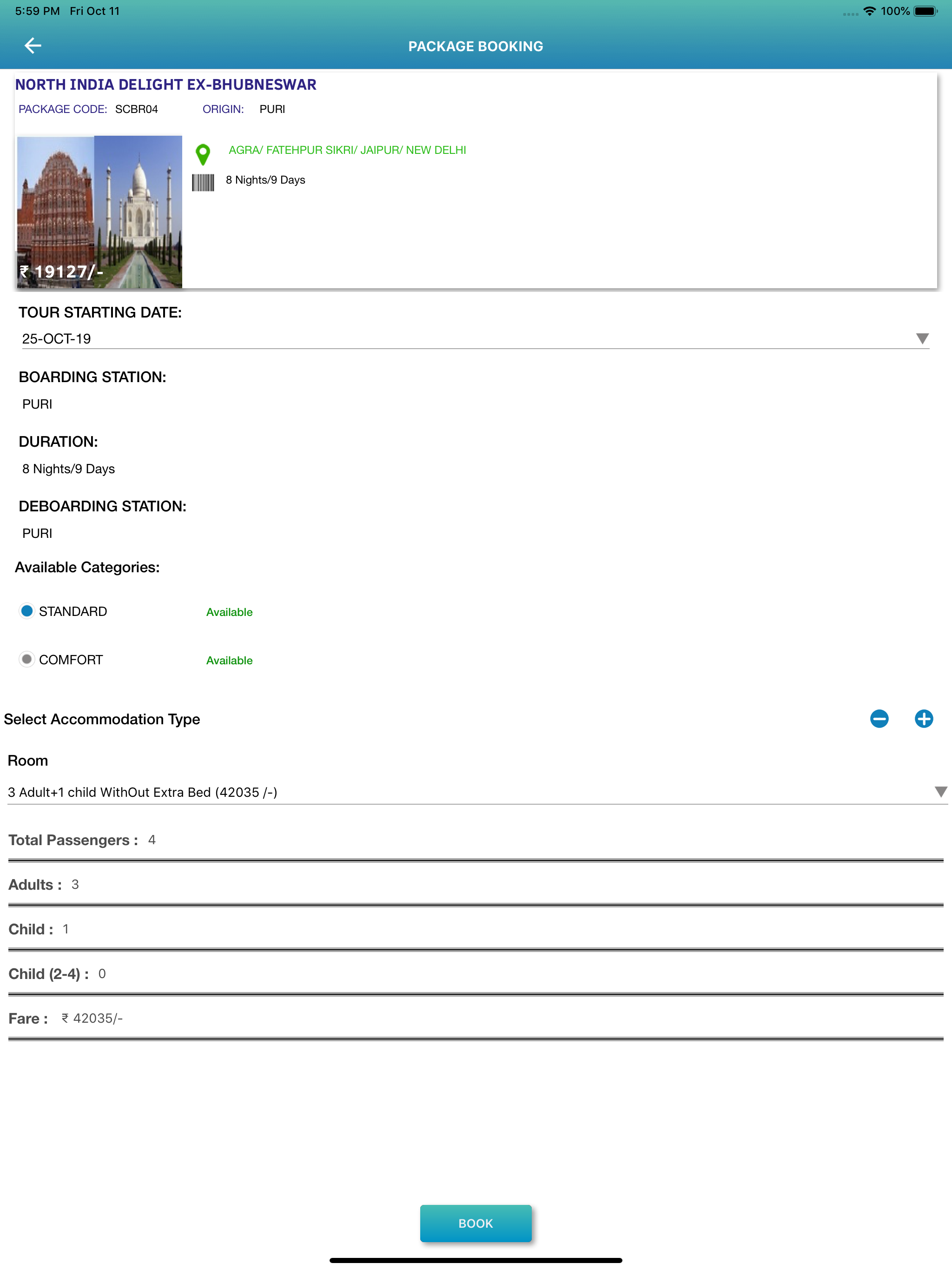This screenshot has width=952, height=1270.
Task: Click the Total Passengers value 4
Action: tap(152, 840)
